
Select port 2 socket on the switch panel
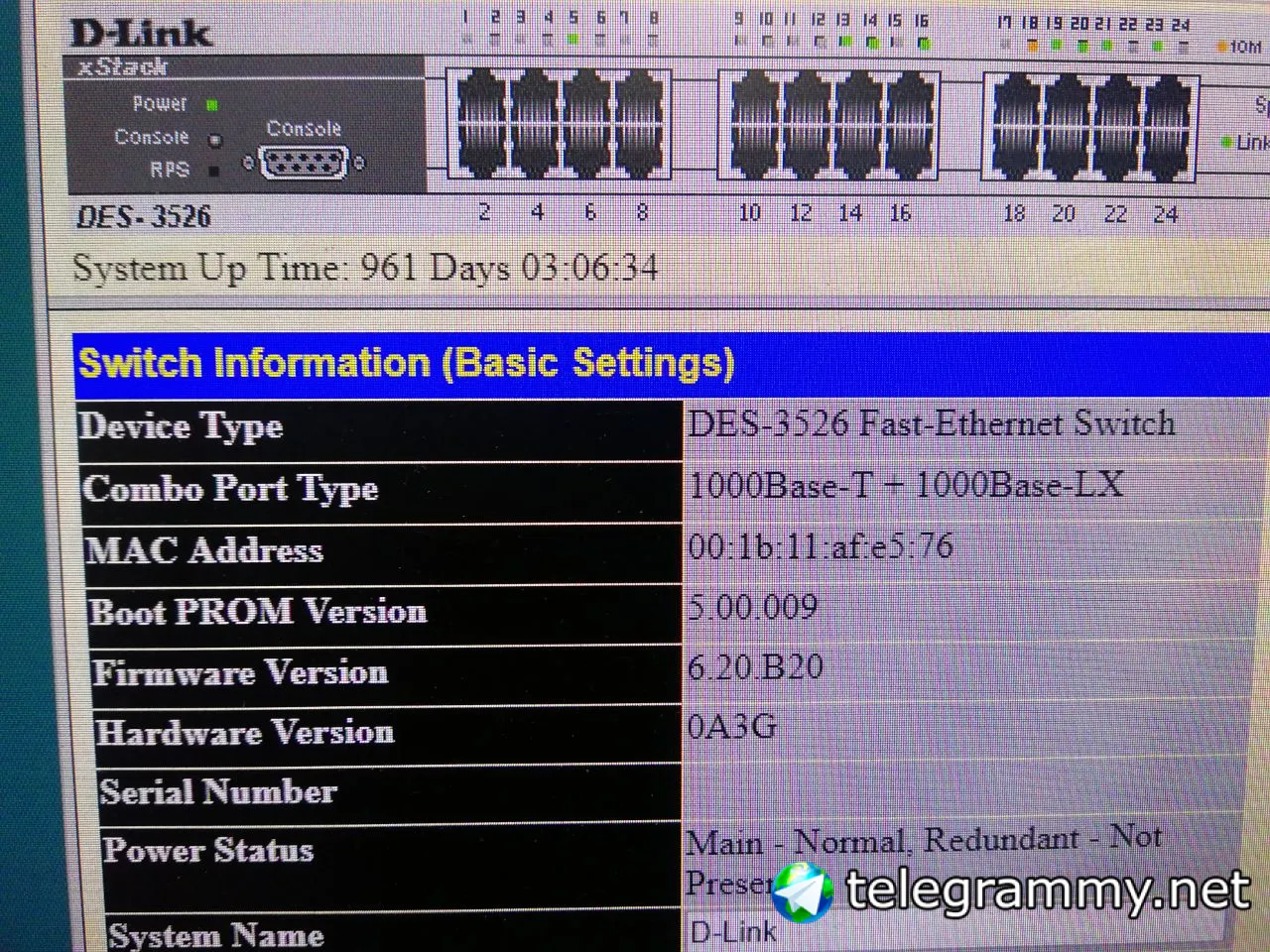[x=481, y=151]
